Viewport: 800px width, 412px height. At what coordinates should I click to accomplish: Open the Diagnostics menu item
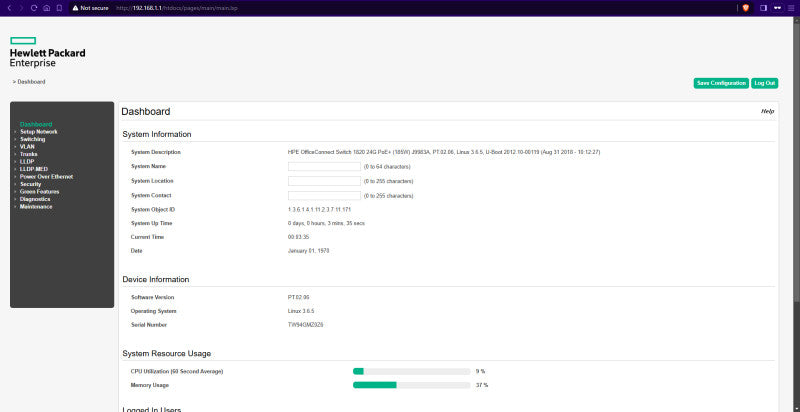(x=35, y=199)
